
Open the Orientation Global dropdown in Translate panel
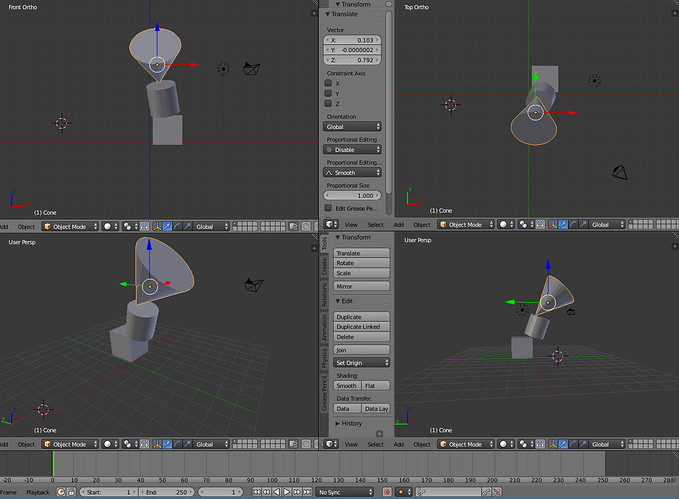click(x=352, y=127)
